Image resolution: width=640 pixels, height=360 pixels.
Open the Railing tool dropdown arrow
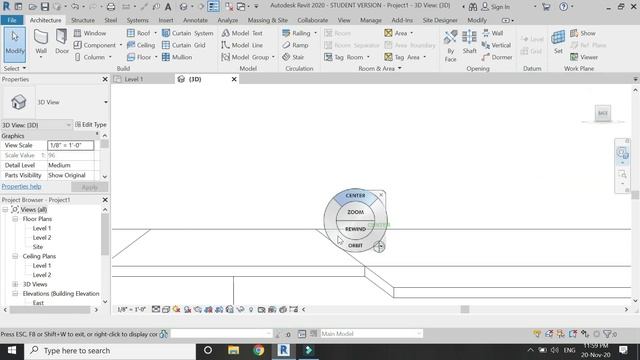pyautogui.click(x=316, y=33)
